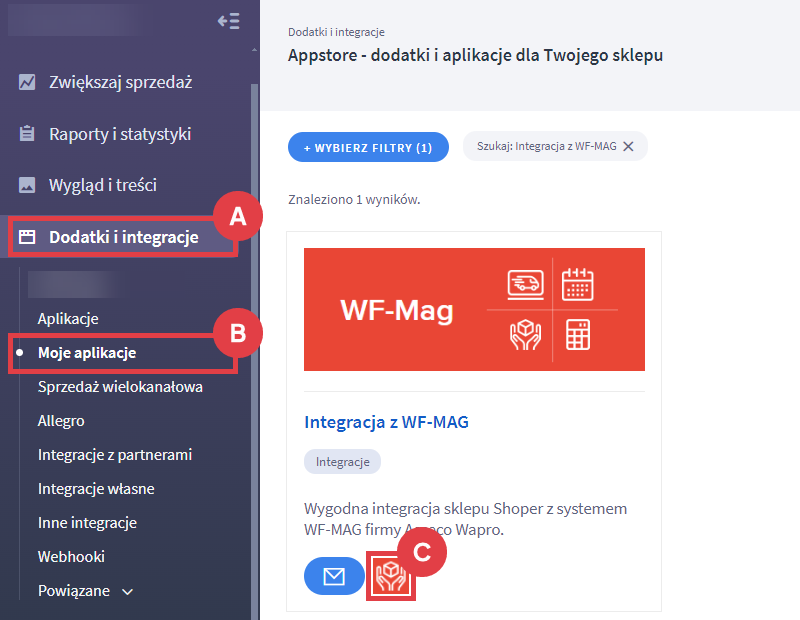Click the chart icon beside Zwiększaj sprzedaż
800x620 pixels.
click(28, 82)
